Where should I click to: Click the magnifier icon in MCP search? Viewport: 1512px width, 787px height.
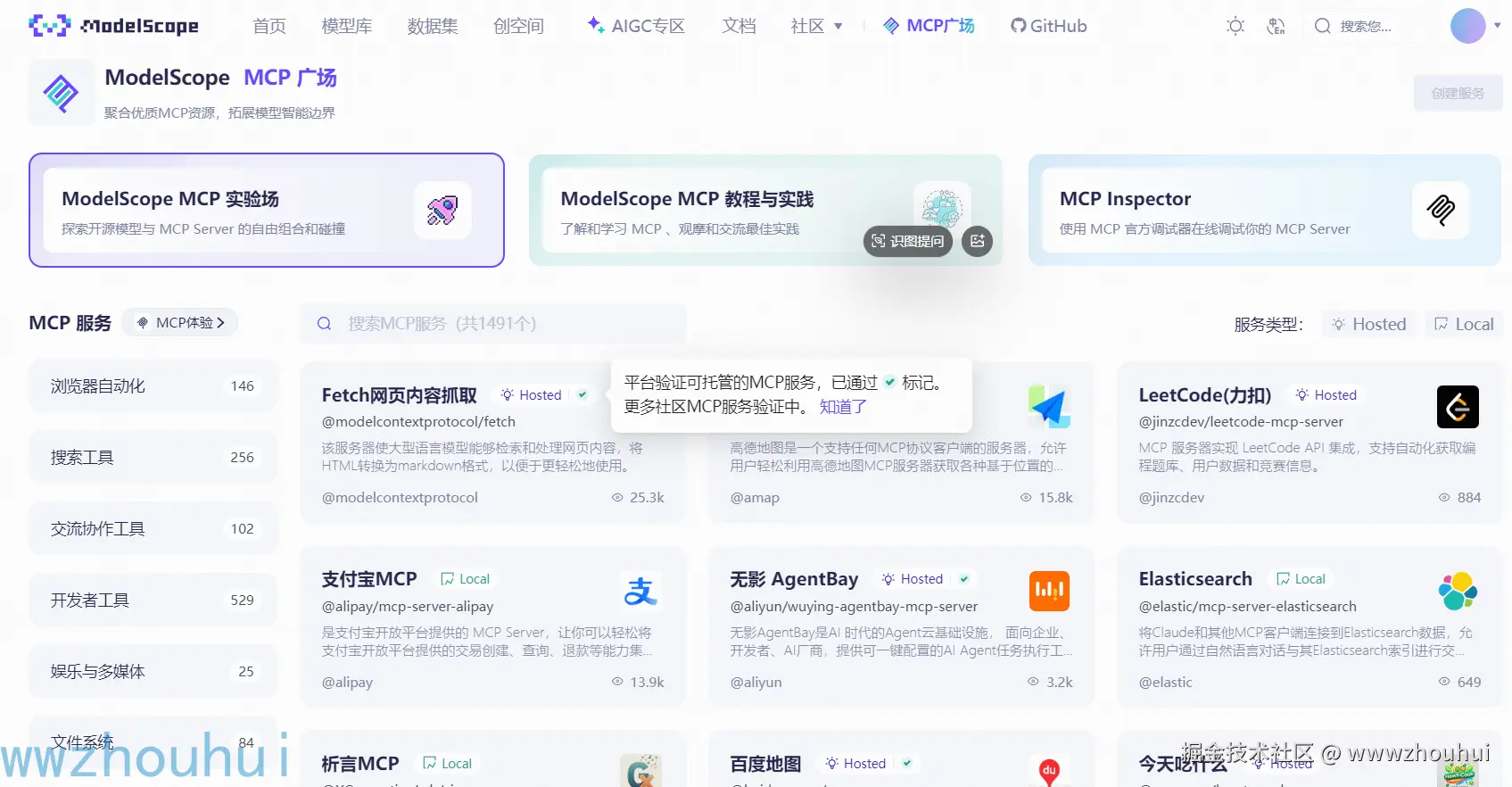coord(325,323)
